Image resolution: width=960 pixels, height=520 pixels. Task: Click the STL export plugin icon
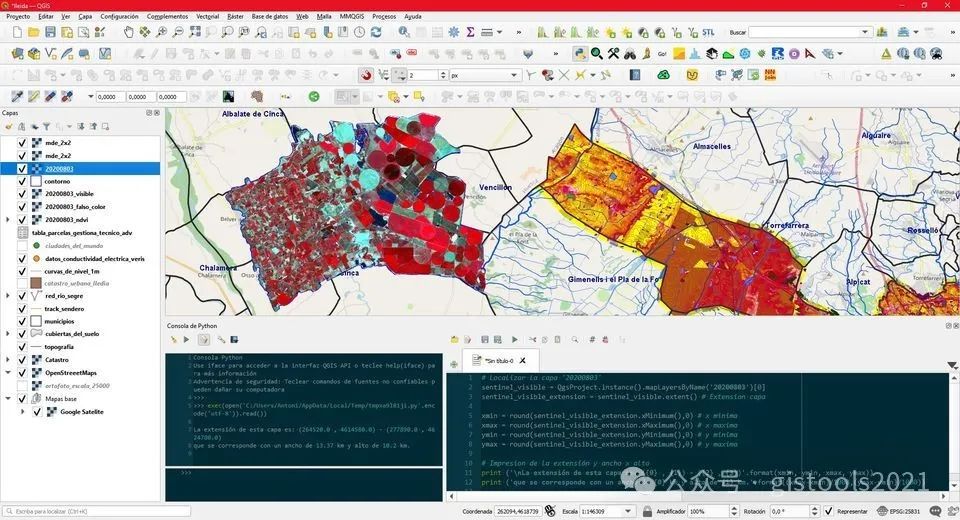[x=708, y=32]
